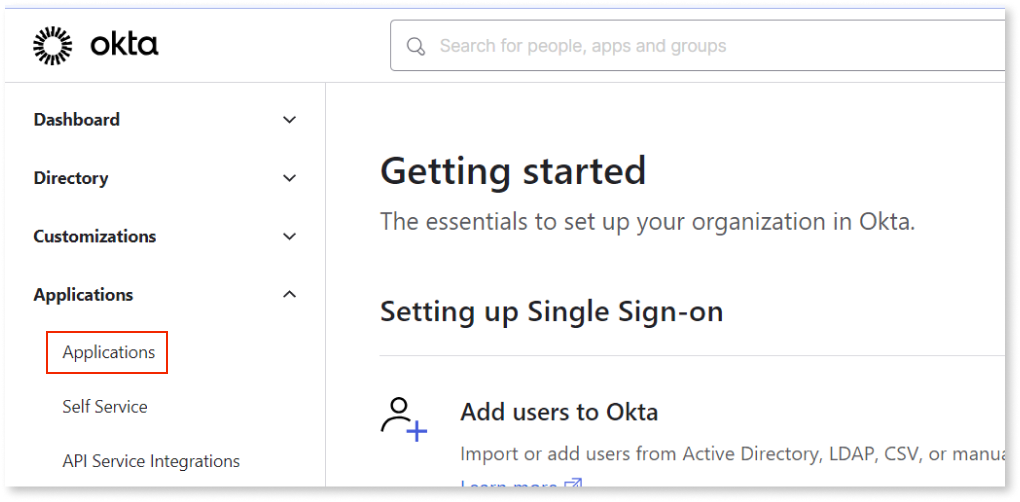
Task: Focus the people, apps and groups search field
Action: (x=697, y=46)
